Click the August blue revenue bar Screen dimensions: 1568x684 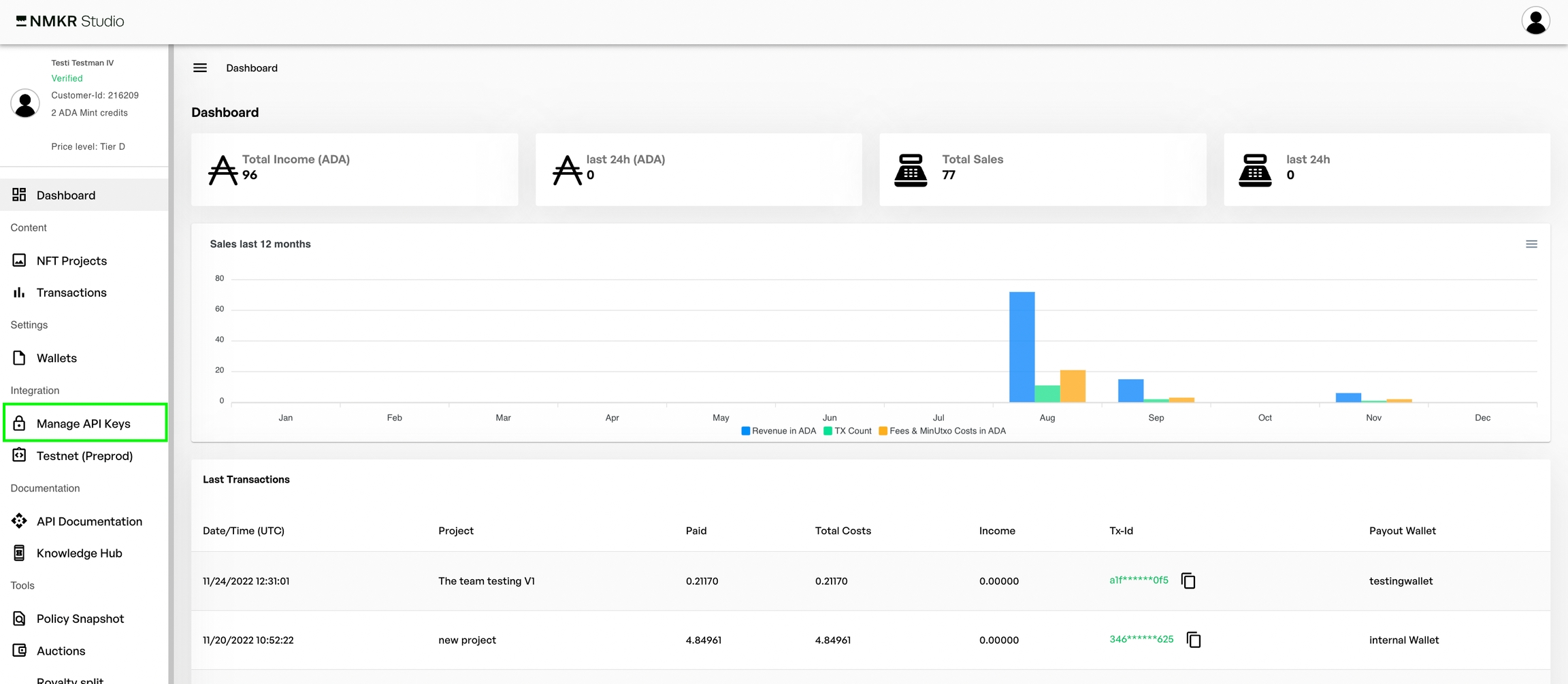point(1022,347)
